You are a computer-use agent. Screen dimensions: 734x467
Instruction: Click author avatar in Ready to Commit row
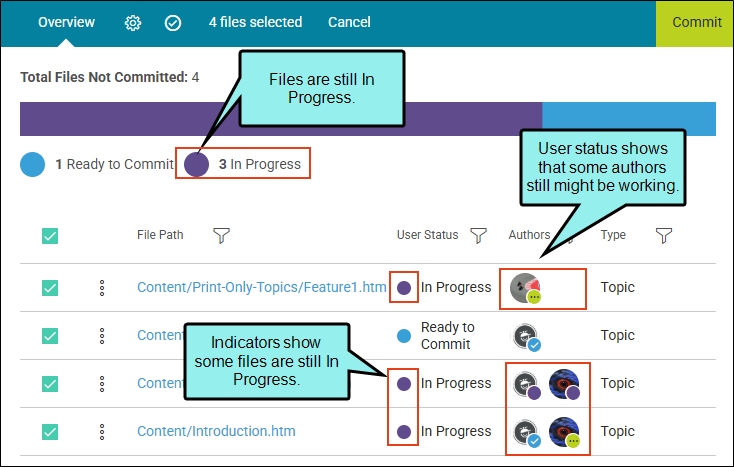pyautogui.click(x=526, y=336)
